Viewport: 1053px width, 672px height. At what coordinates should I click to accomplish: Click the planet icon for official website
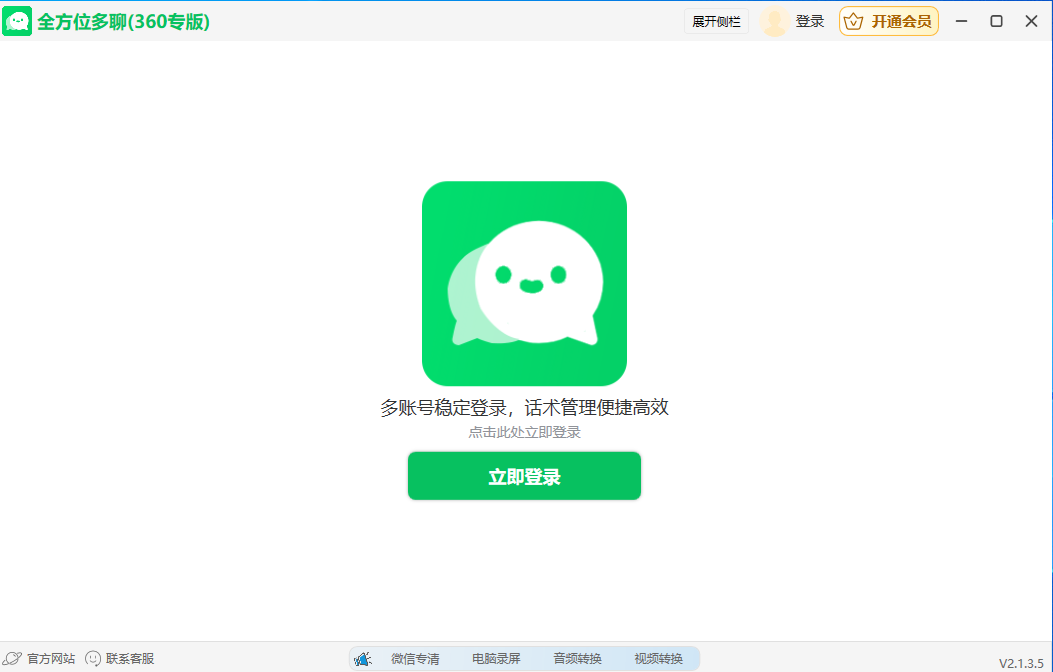click(13, 658)
